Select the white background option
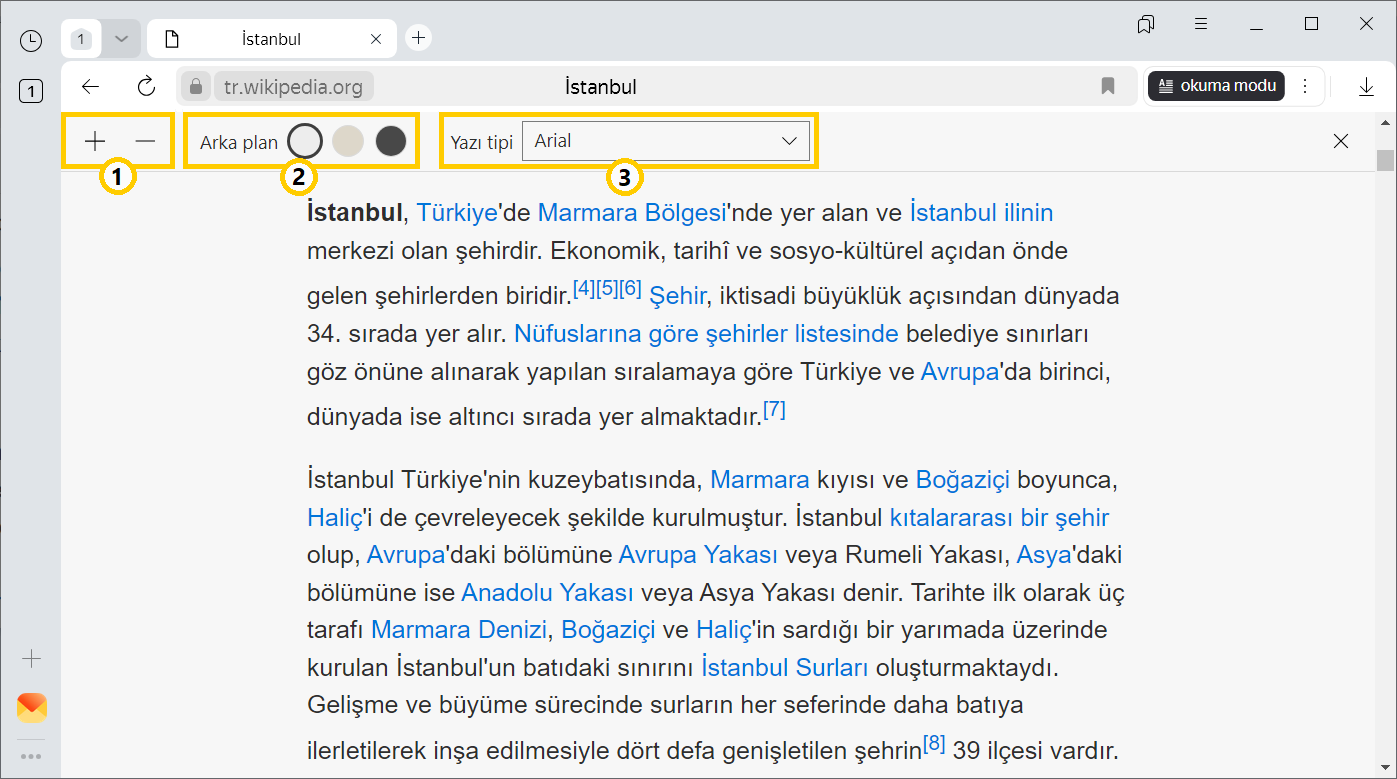 coord(304,141)
